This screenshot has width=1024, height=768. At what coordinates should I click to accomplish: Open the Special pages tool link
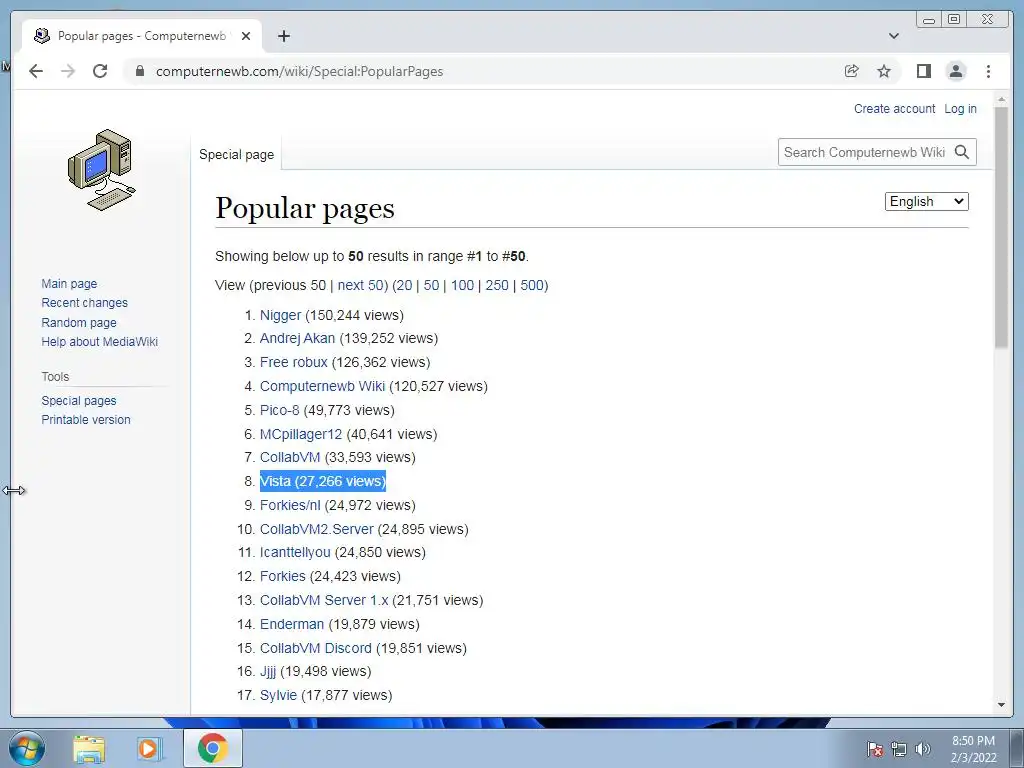tap(78, 400)
